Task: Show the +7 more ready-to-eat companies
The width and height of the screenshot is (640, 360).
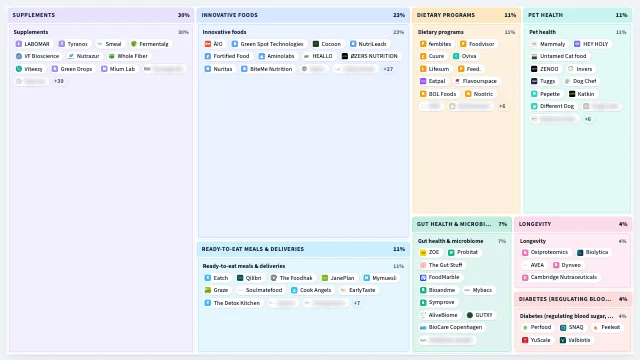Action: tap(357, 303)
